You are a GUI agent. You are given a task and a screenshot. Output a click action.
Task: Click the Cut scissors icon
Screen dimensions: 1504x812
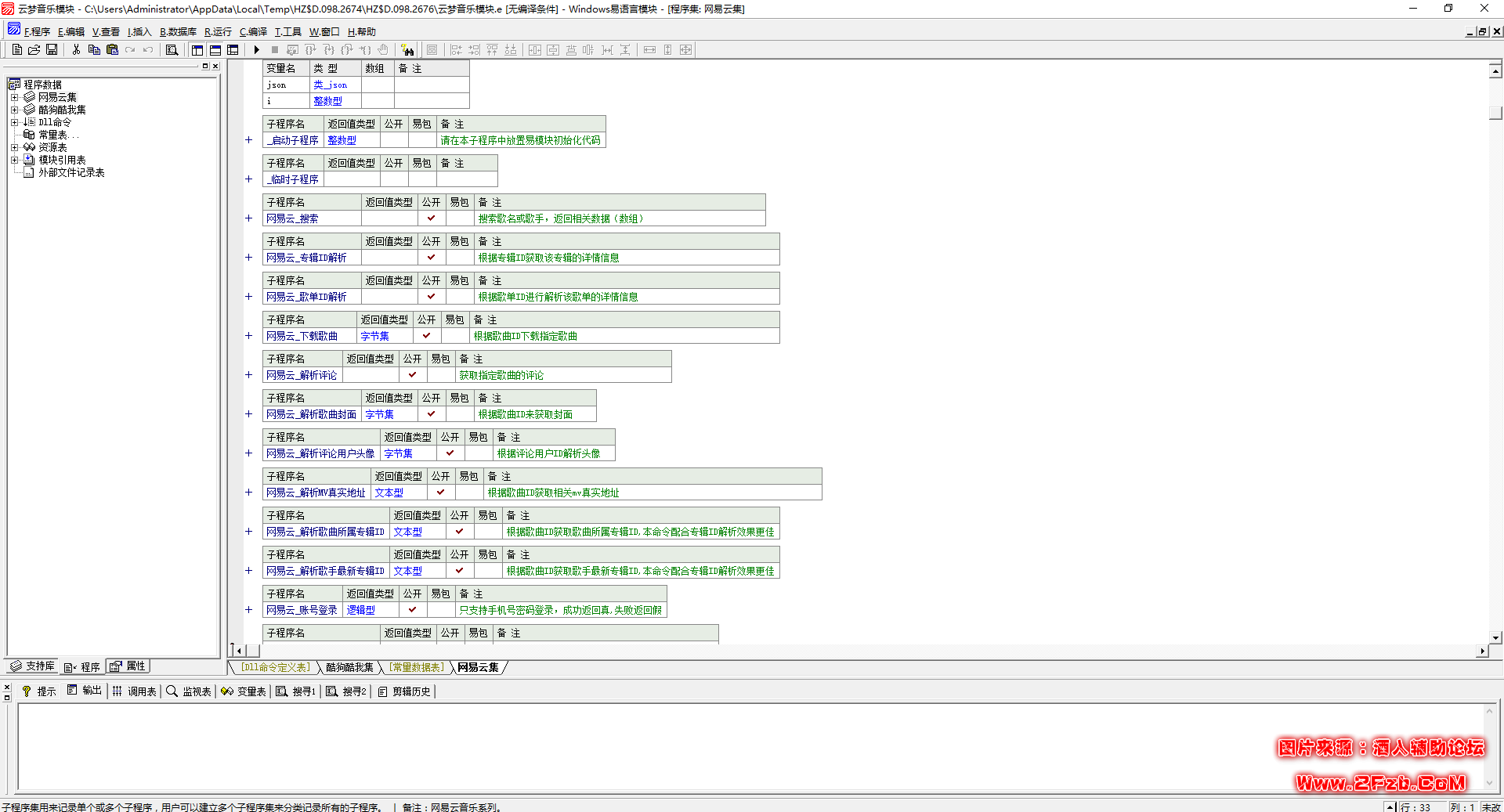coord(76,49)
